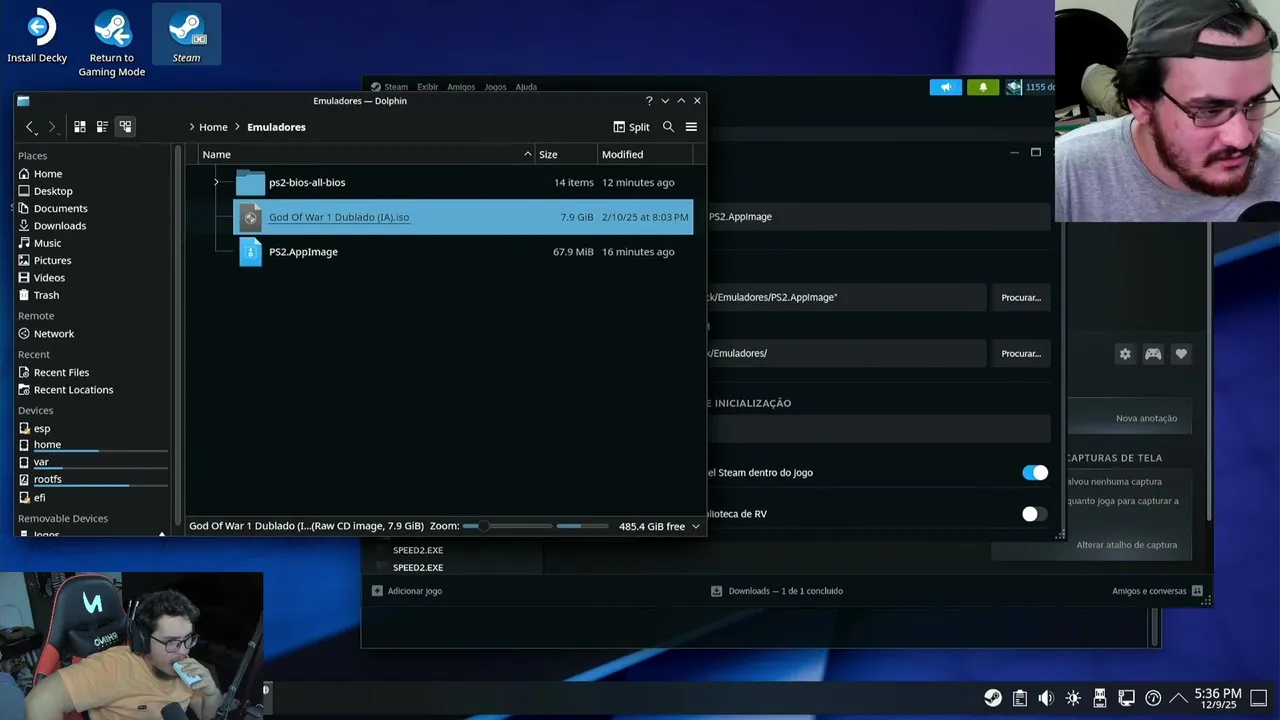Open the Dolphin search magnifier
1280x720 pixels.
pos(668,127)
